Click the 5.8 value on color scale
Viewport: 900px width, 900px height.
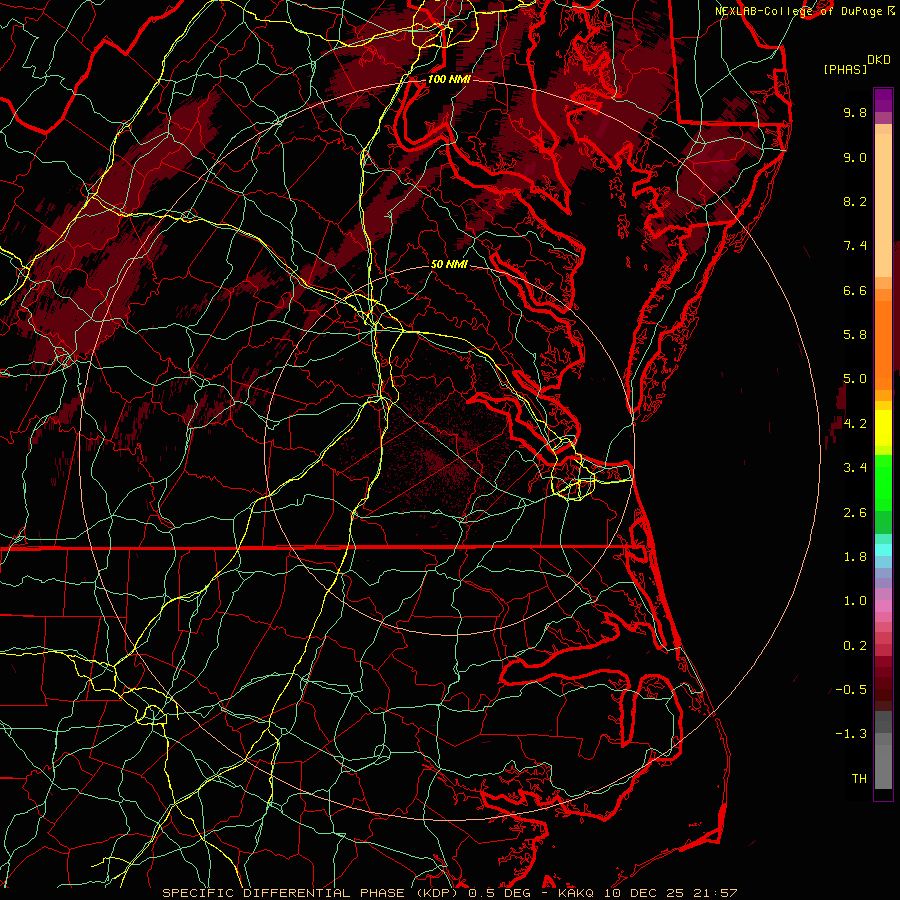click(855, 335)
